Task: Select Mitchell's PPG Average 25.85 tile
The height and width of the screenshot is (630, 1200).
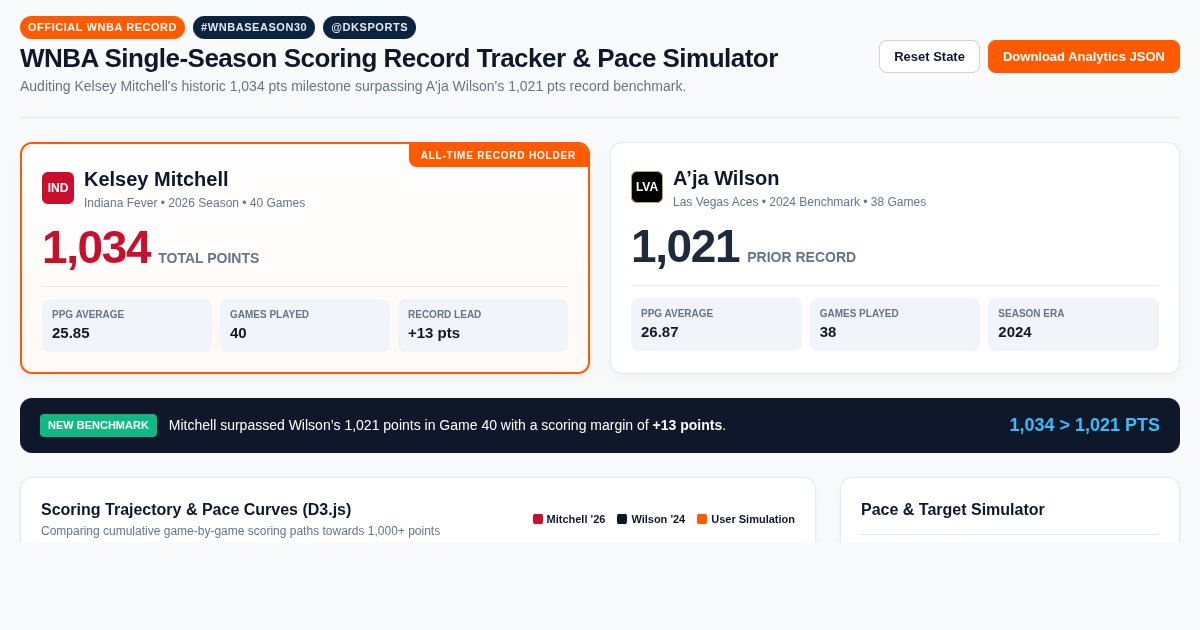Action: coord(127,325)
